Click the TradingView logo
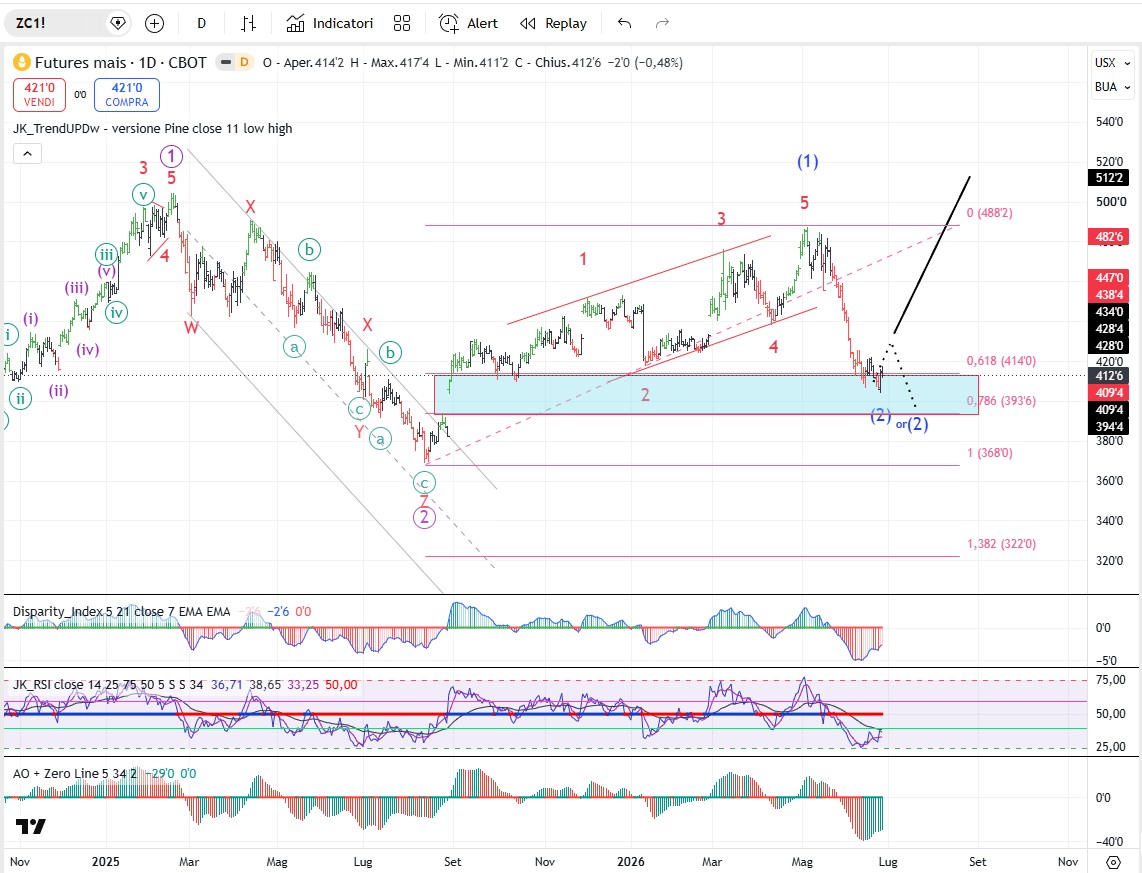This screenshot has width=1142, height=873. pyautogui.click(x=31, y=826)
